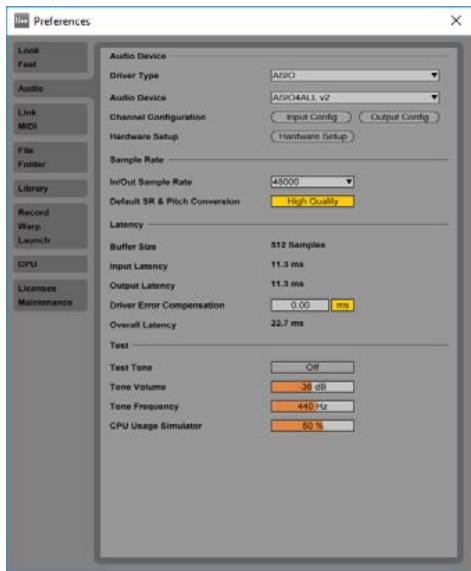Close the Preferences window

point(456,20)
